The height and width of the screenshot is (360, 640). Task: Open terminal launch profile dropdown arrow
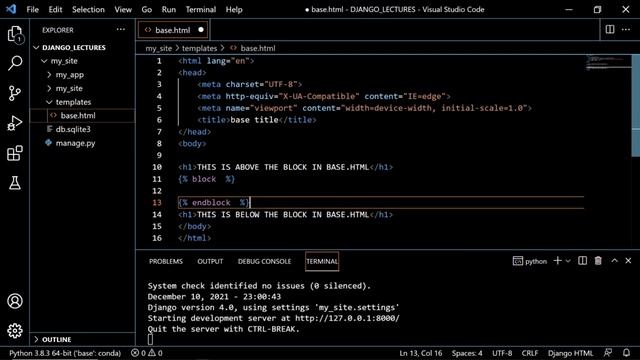coord(568,261)
